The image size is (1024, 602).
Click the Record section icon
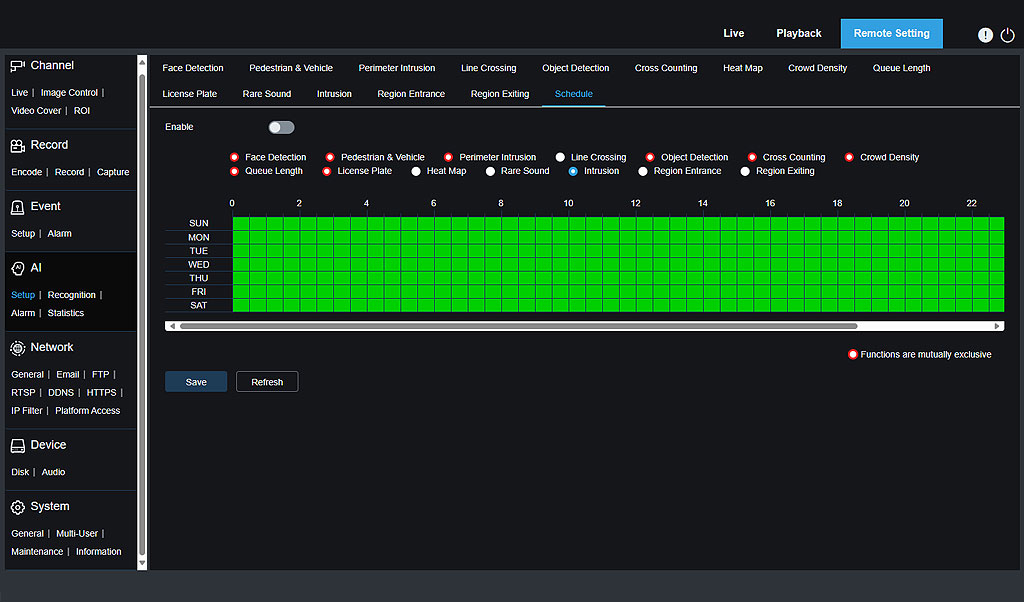[x=18, y=145]
